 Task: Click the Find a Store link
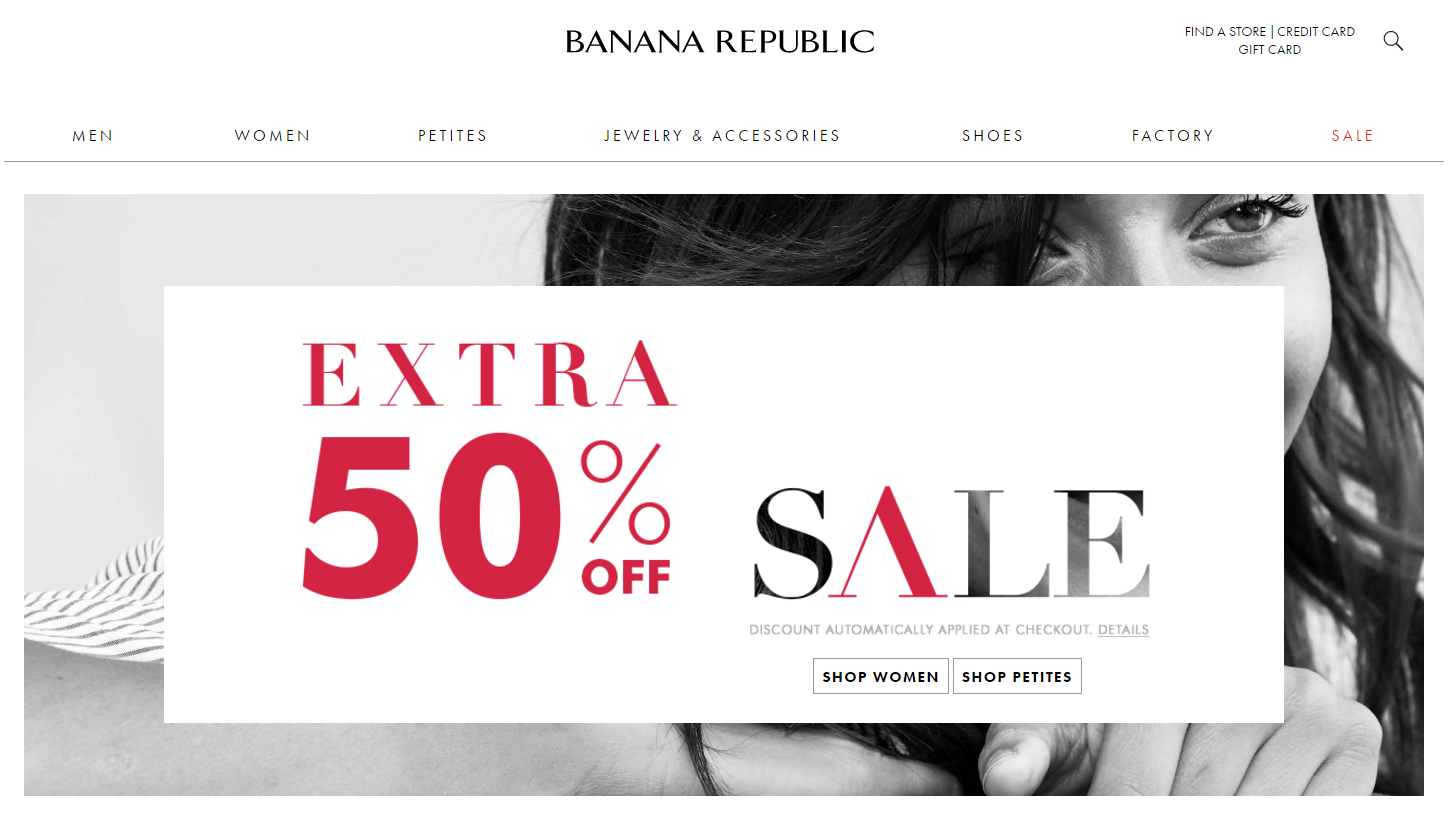1225,32
